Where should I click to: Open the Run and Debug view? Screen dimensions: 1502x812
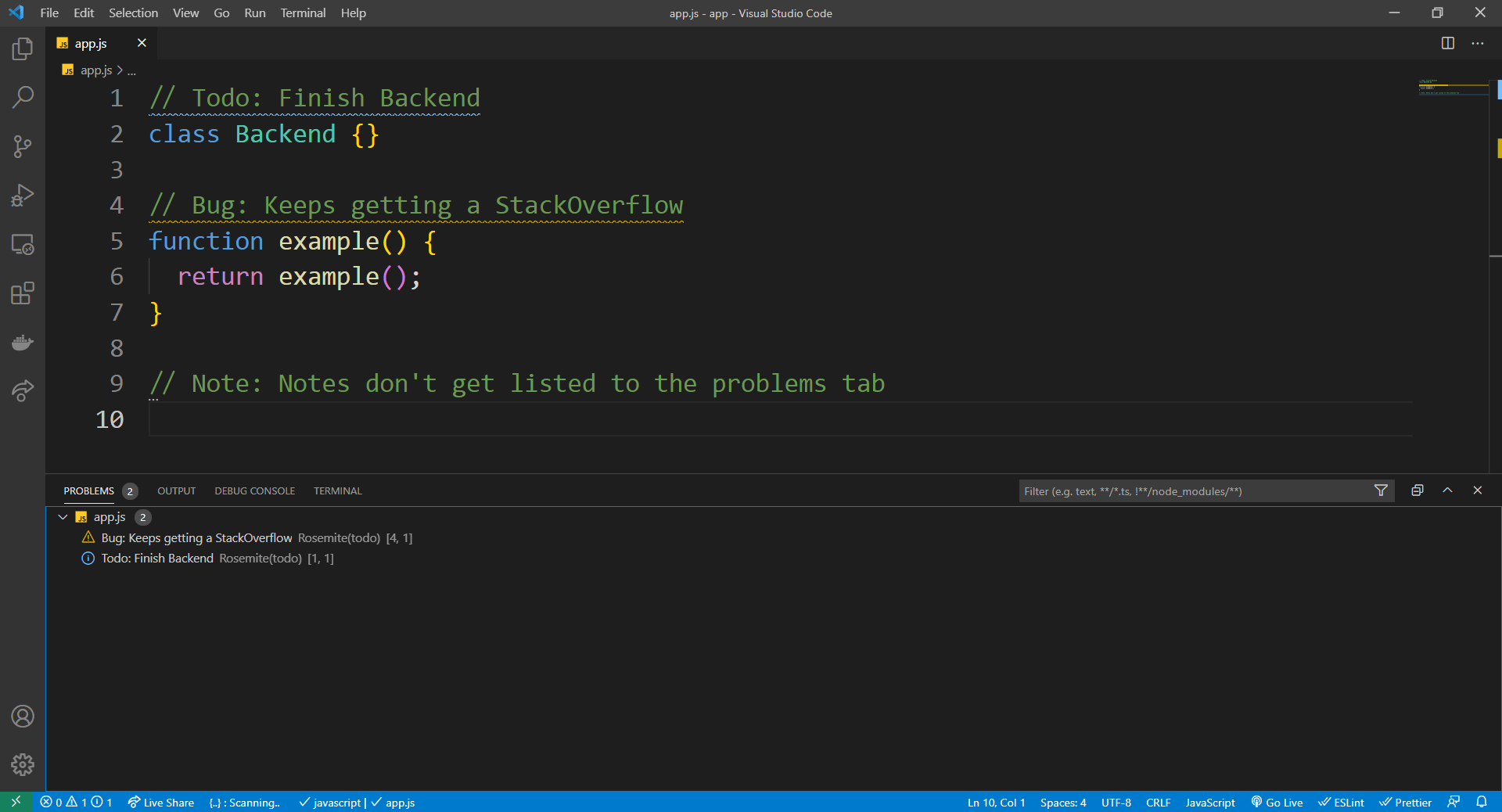(23, 195)
